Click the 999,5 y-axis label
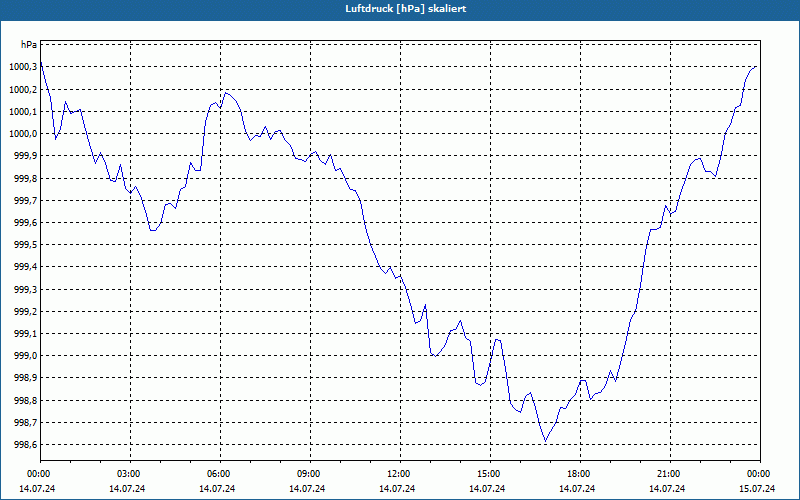This screenshot has height=500, width=800. pos(25,245)
